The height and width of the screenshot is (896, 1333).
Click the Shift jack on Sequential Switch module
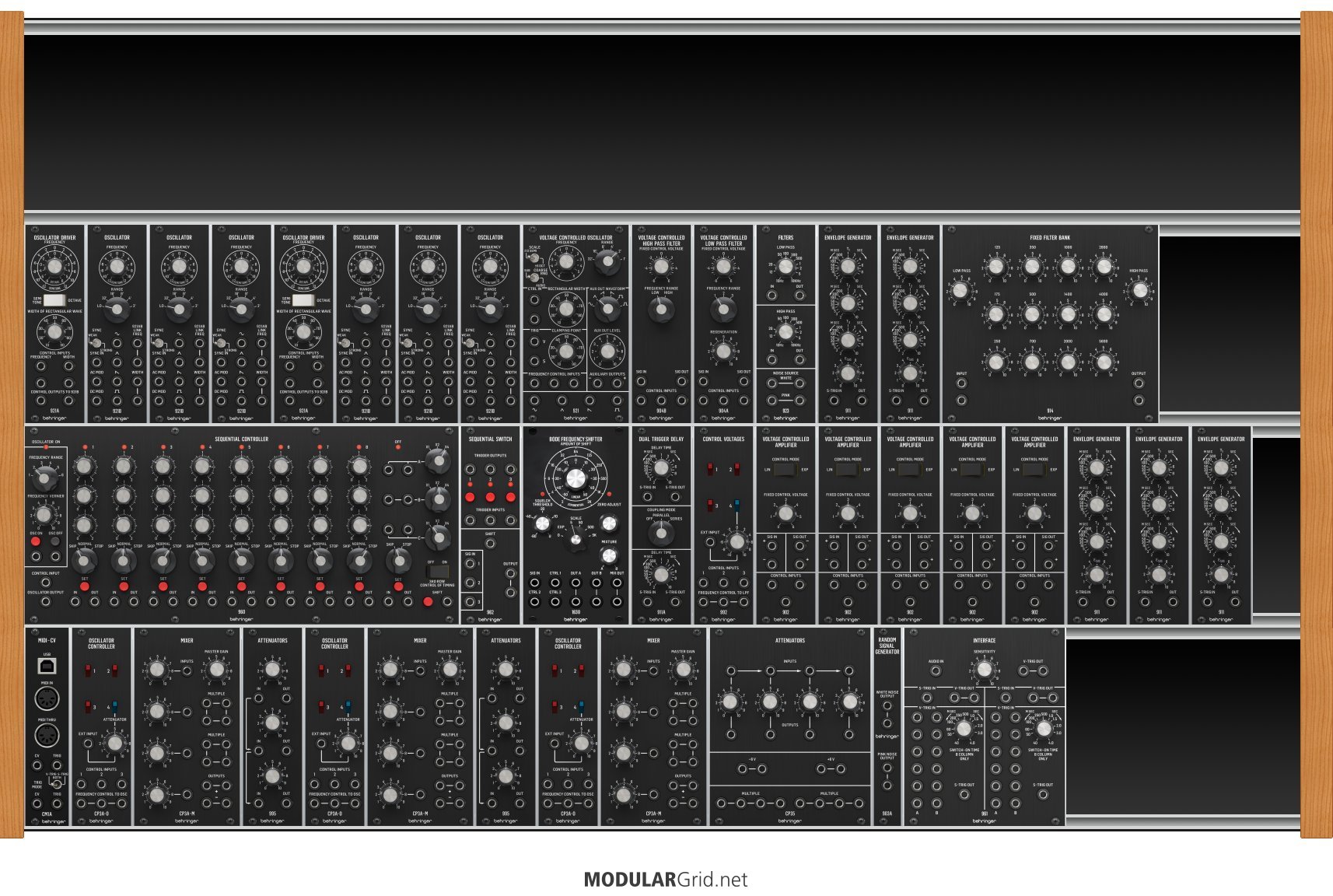point(490,543)
